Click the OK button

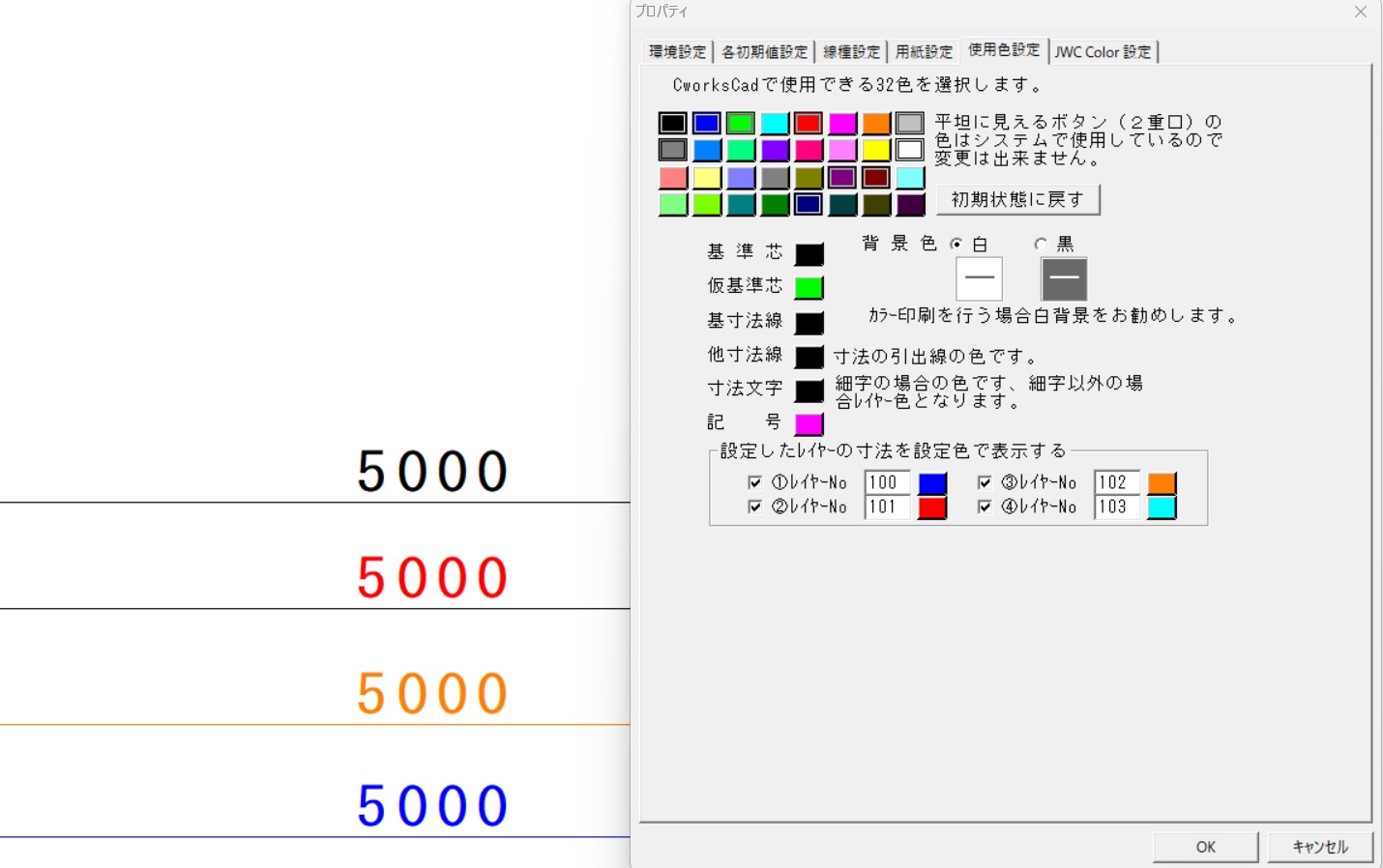tap(1205, 847)
